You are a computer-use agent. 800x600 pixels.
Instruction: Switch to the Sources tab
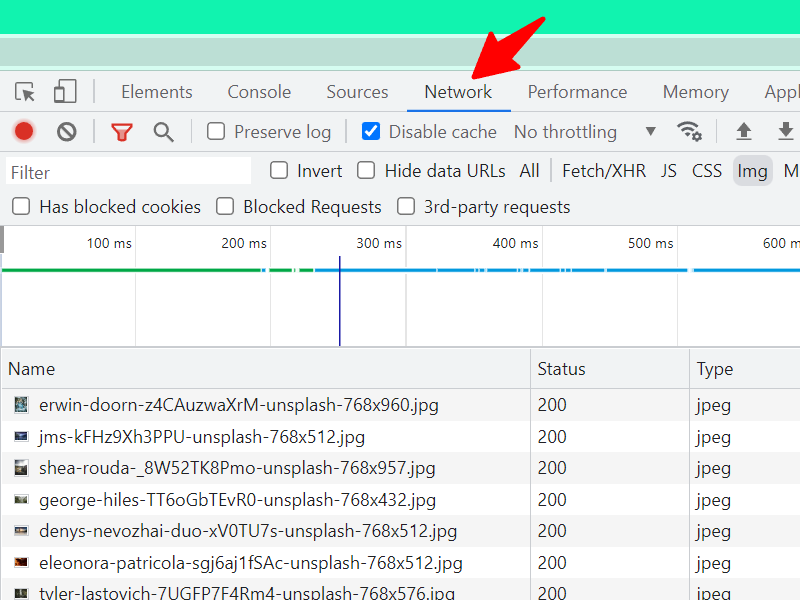tap(357, 92)
